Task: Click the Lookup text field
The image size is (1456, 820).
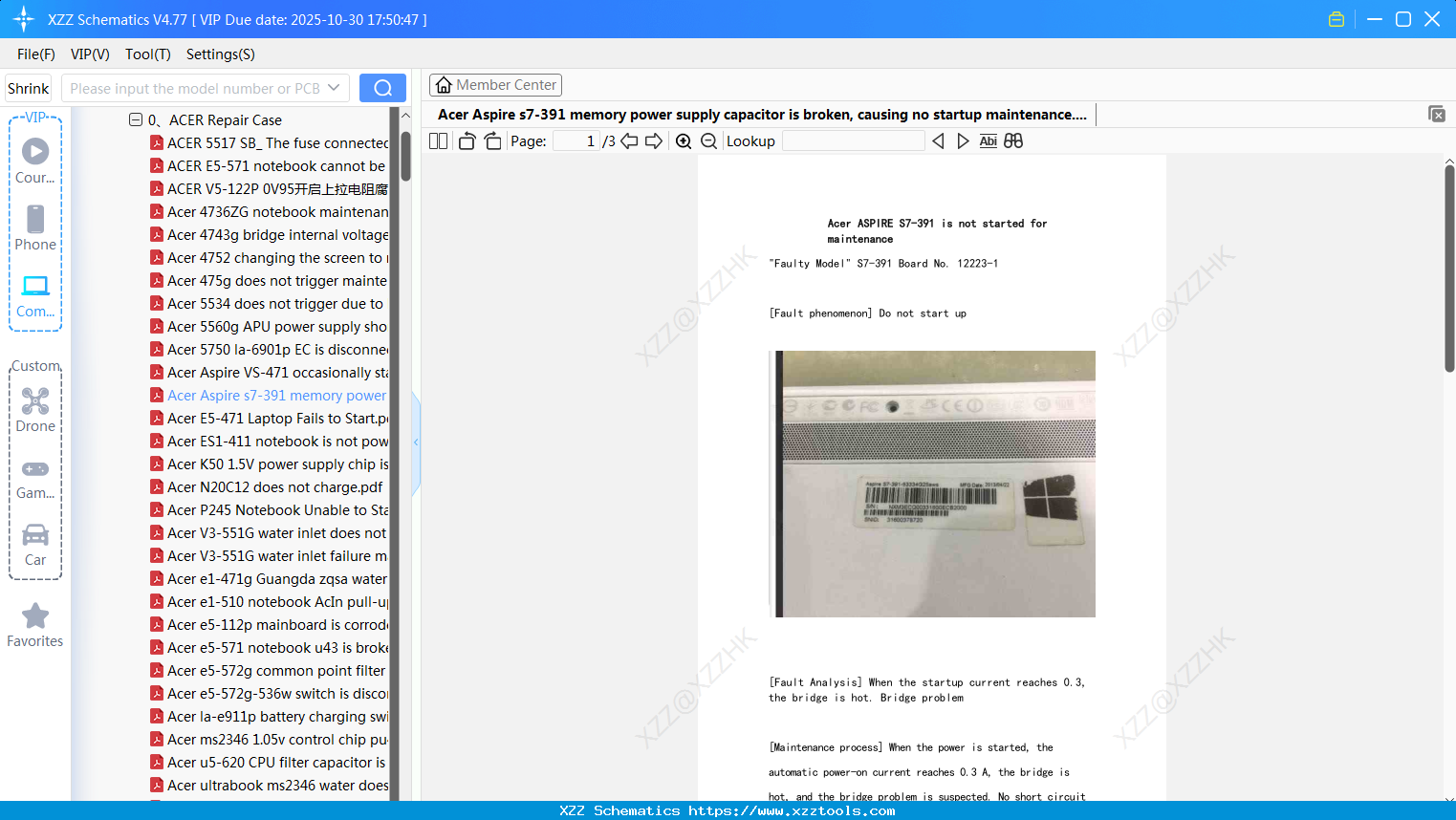Action: [x=854, y=141]
